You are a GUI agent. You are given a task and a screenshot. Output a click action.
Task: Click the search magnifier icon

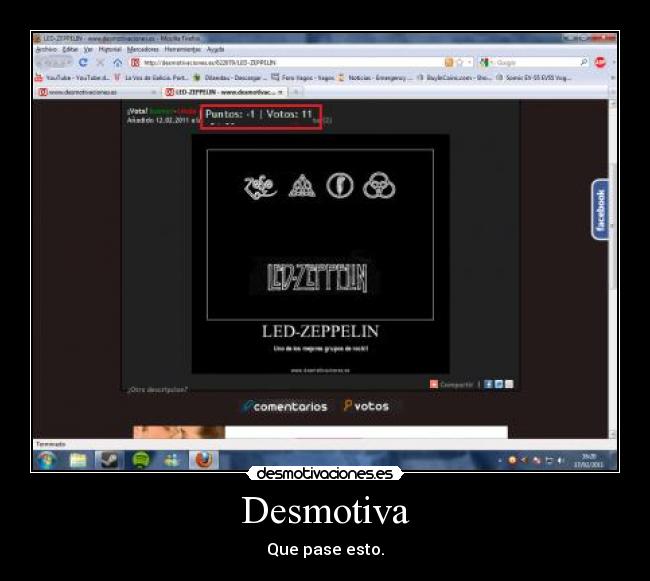click(x=584, y=62)
